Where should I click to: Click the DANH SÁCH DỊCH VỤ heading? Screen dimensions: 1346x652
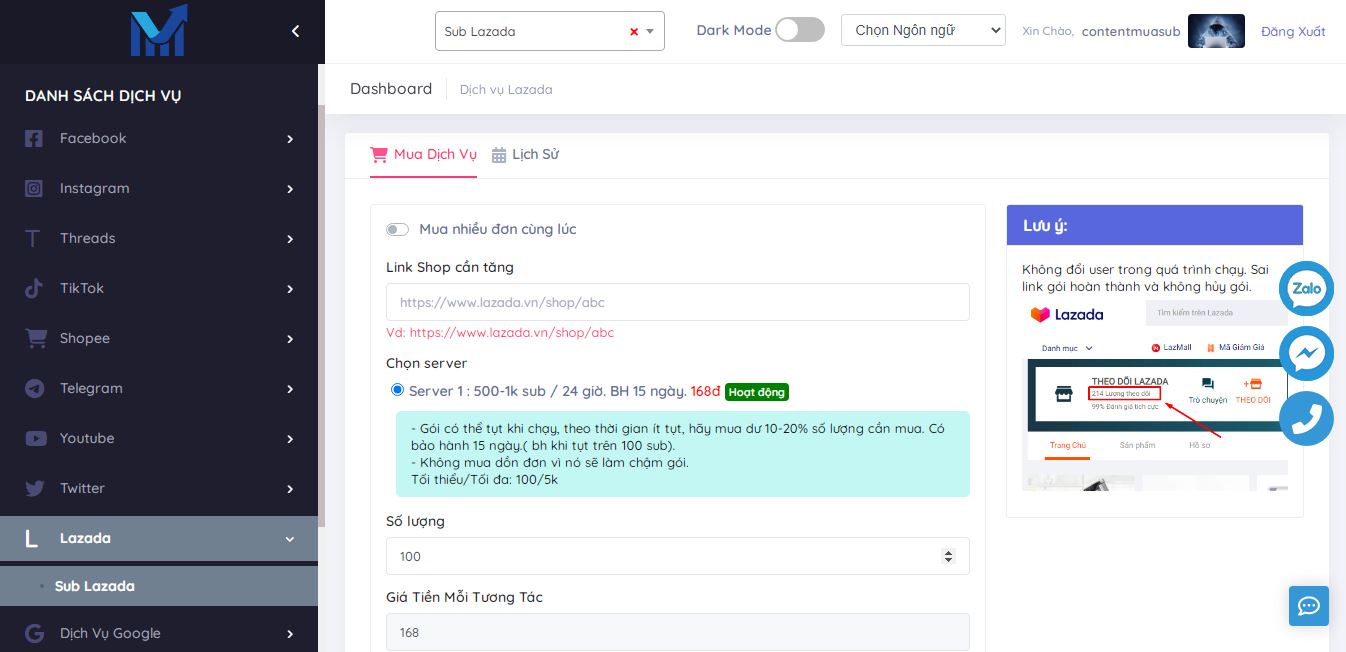click(103, 96)
